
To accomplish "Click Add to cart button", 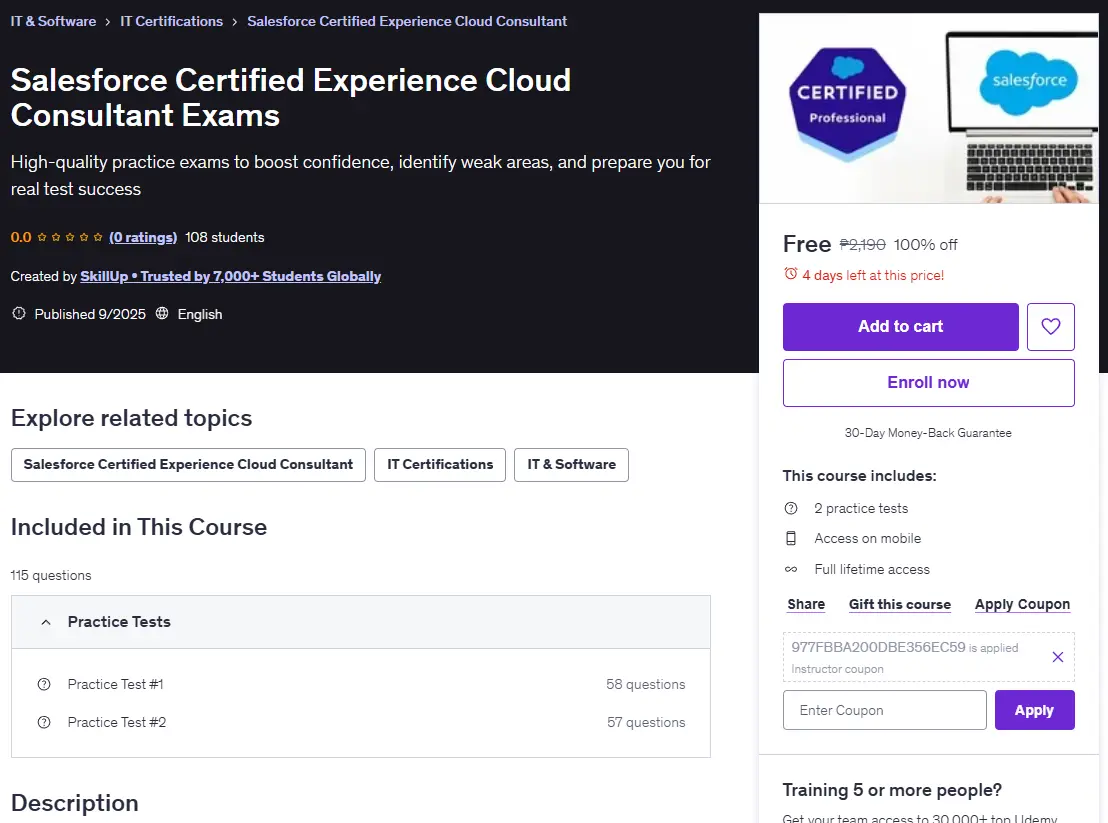I will click(900, 326).
